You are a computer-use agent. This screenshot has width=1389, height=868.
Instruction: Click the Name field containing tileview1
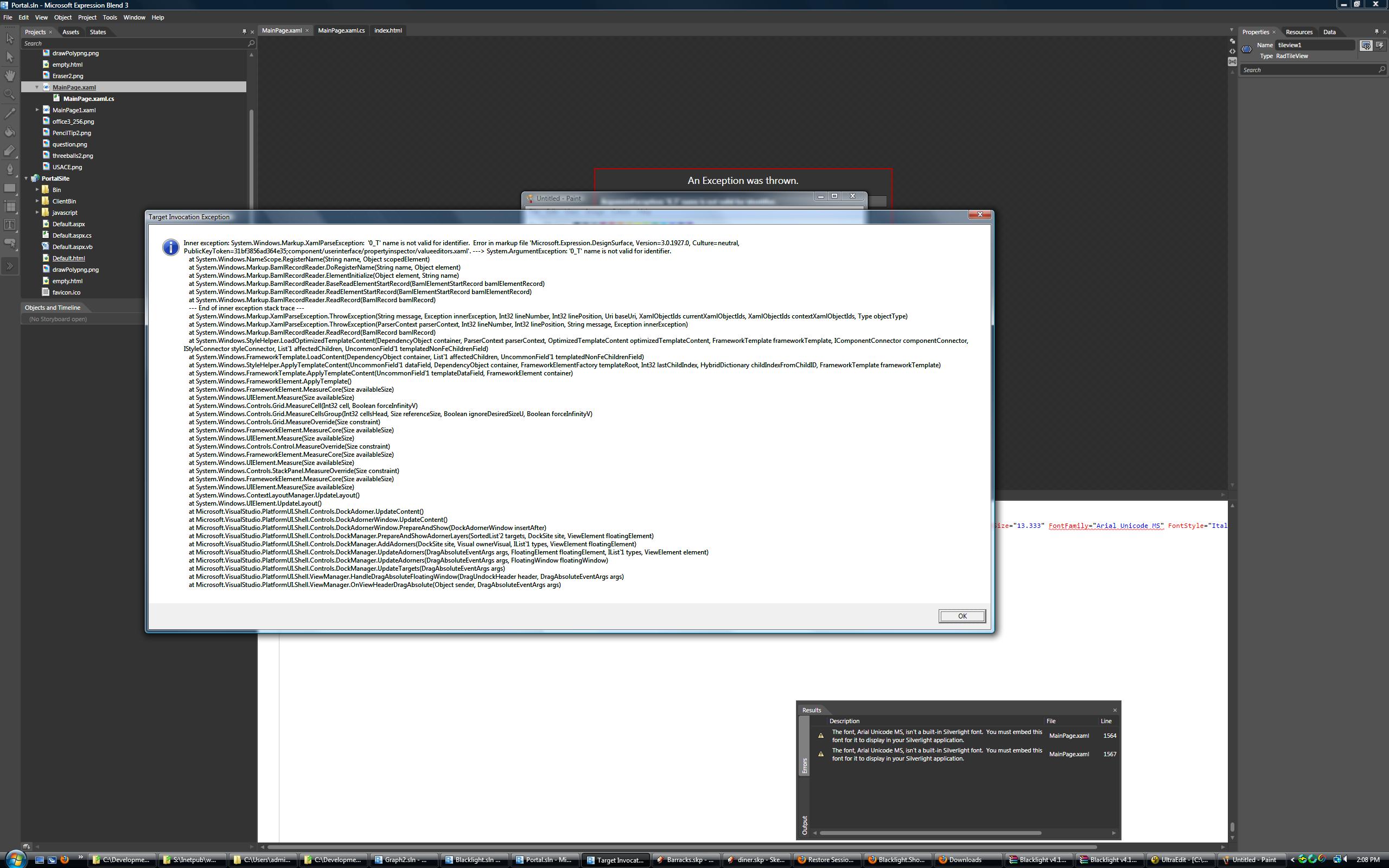point(1314,45)
